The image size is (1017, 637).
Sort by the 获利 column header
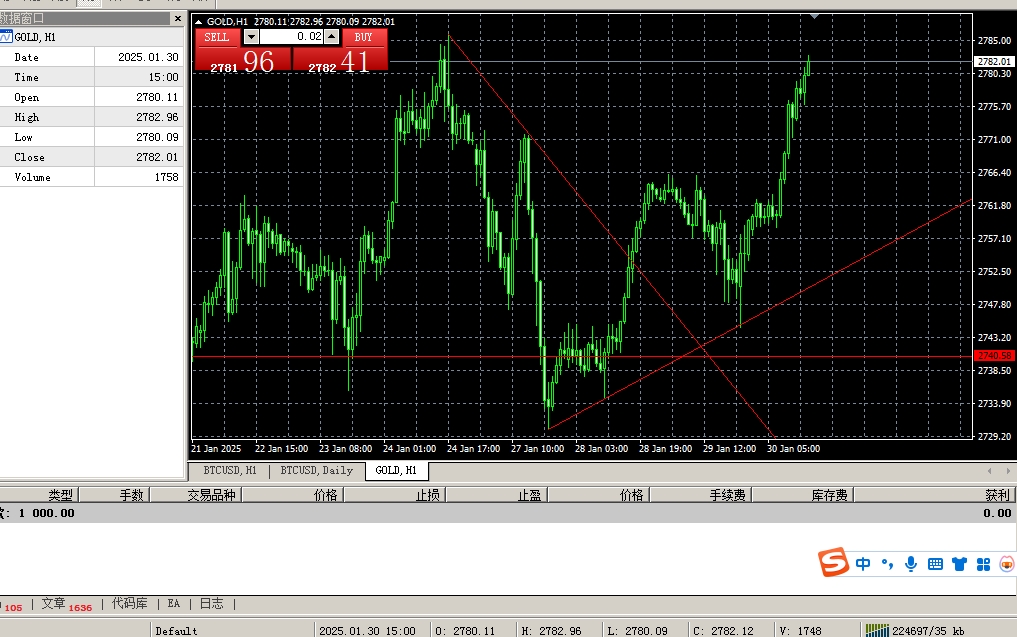click(935, 495)
